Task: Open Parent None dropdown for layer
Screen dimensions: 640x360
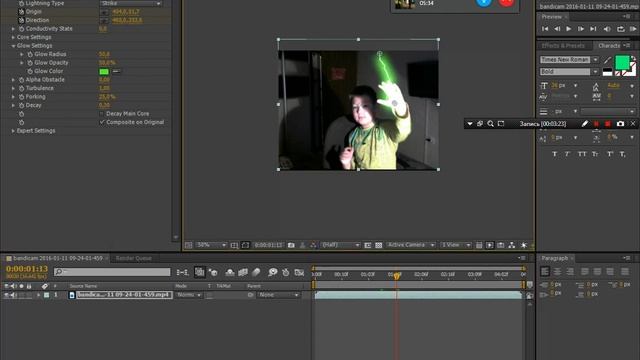Action: pos(278,295)
